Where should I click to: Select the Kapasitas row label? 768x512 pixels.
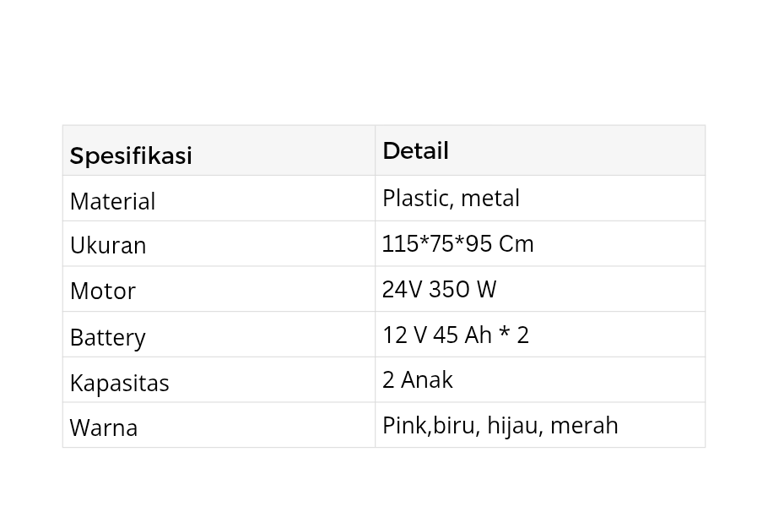[x=120, y=383]
